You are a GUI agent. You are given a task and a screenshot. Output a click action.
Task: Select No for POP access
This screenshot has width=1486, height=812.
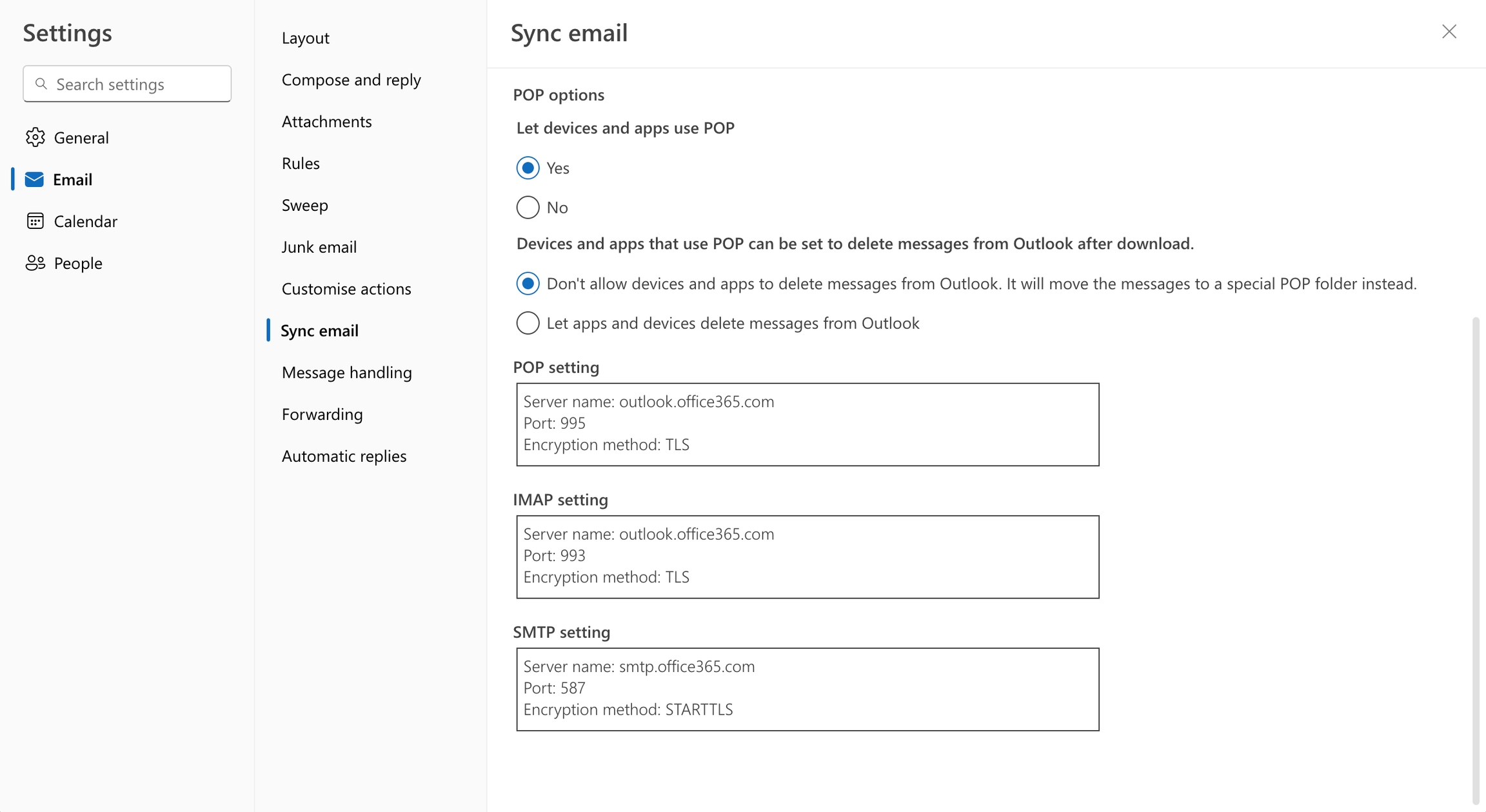(x=528, y=208)
